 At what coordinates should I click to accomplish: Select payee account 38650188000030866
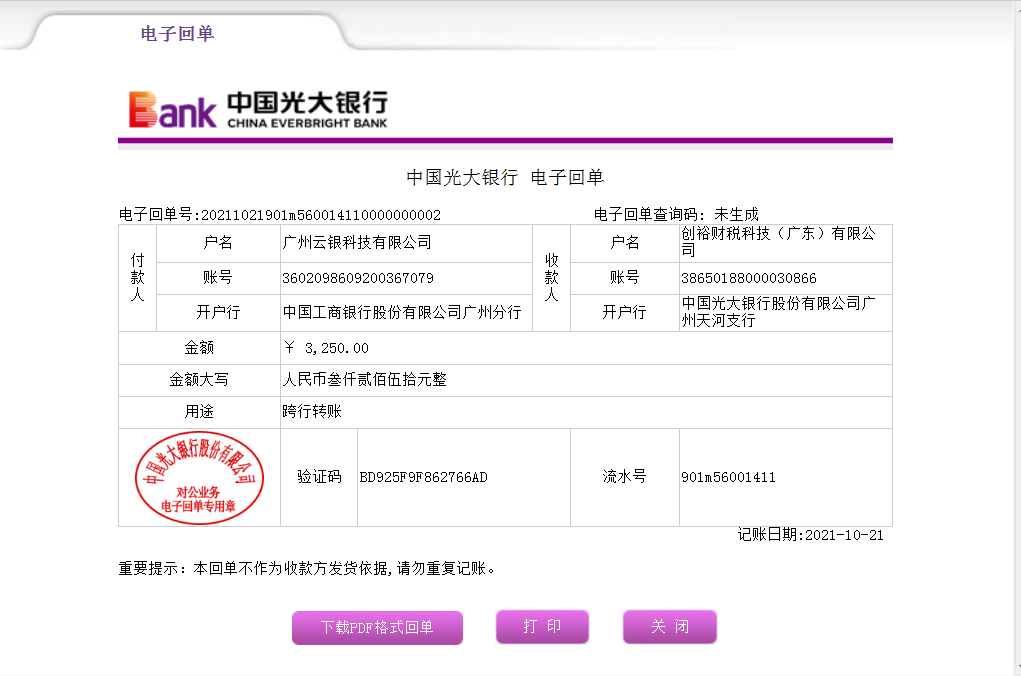click(x=749, y=278)
